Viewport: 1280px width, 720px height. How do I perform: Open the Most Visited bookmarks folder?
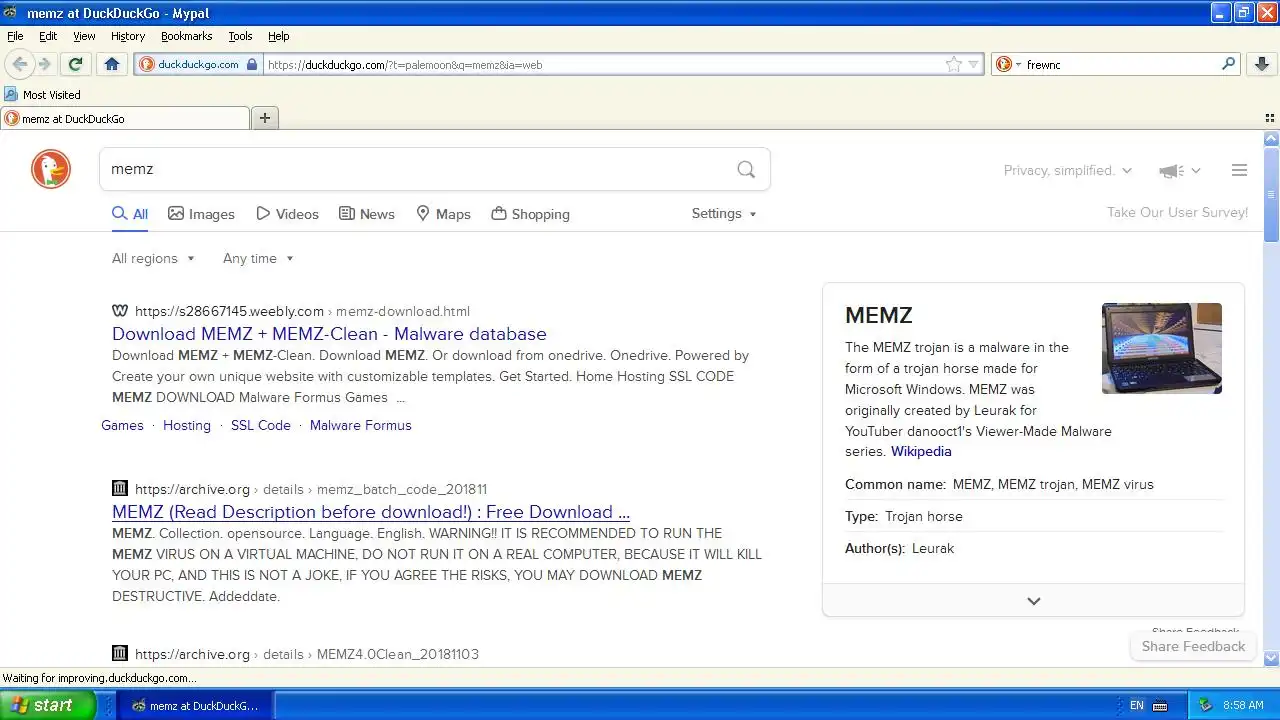point(42,95)
